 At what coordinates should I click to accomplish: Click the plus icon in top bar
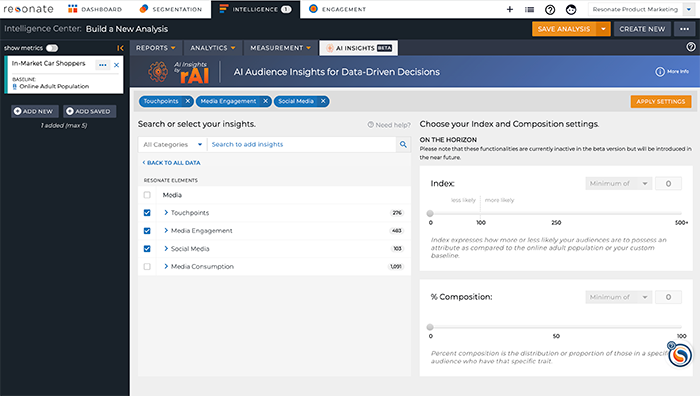tap(509, 9)
